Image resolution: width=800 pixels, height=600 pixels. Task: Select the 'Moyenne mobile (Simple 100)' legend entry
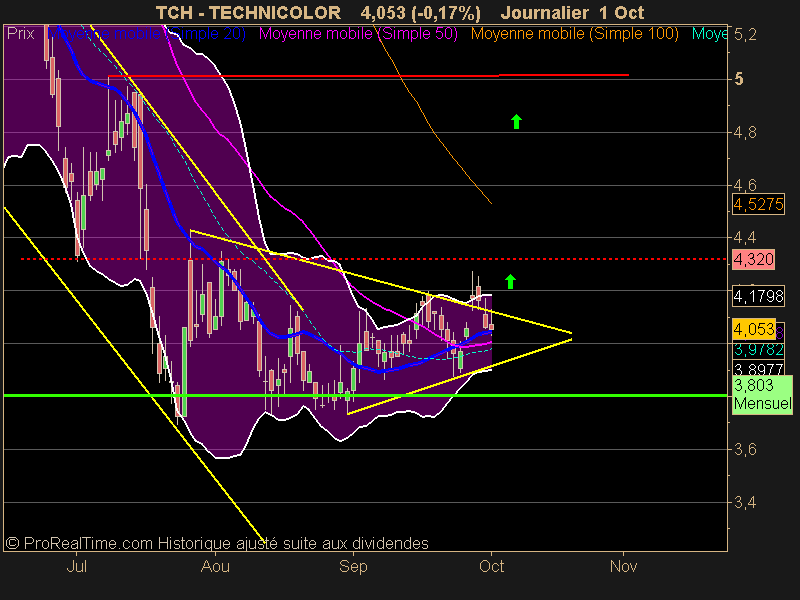point(574,34)
